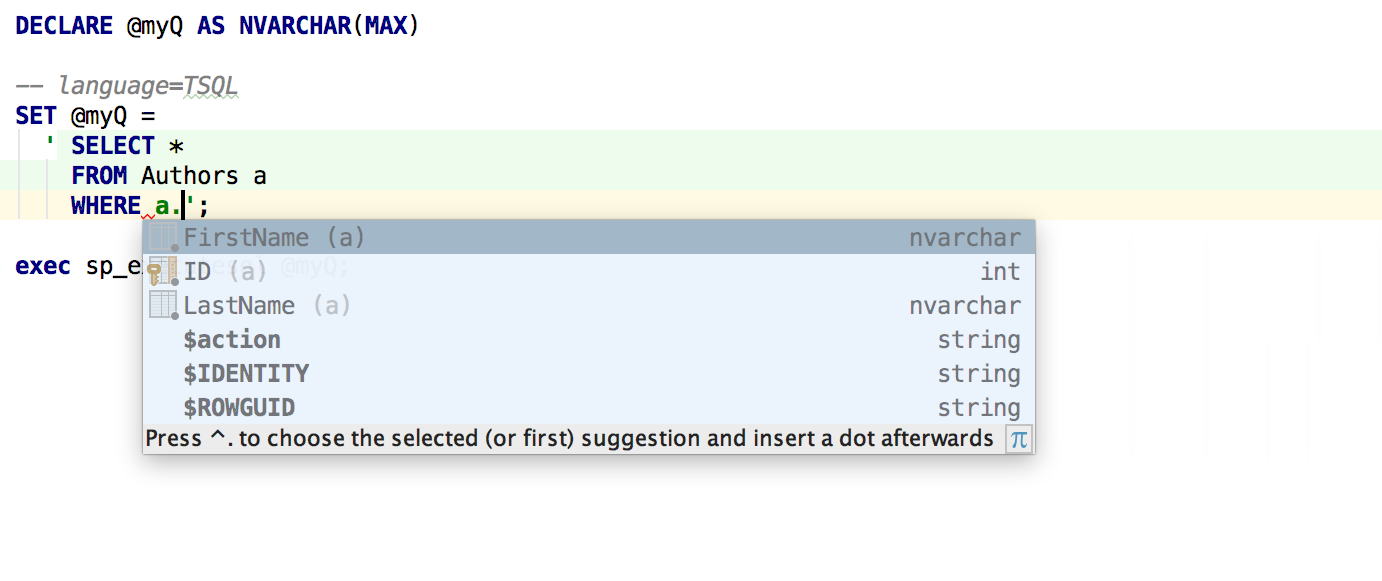
Task: Pick the $ROWGUID completion item
Action: pyautogui.click(x=239, y=408)
